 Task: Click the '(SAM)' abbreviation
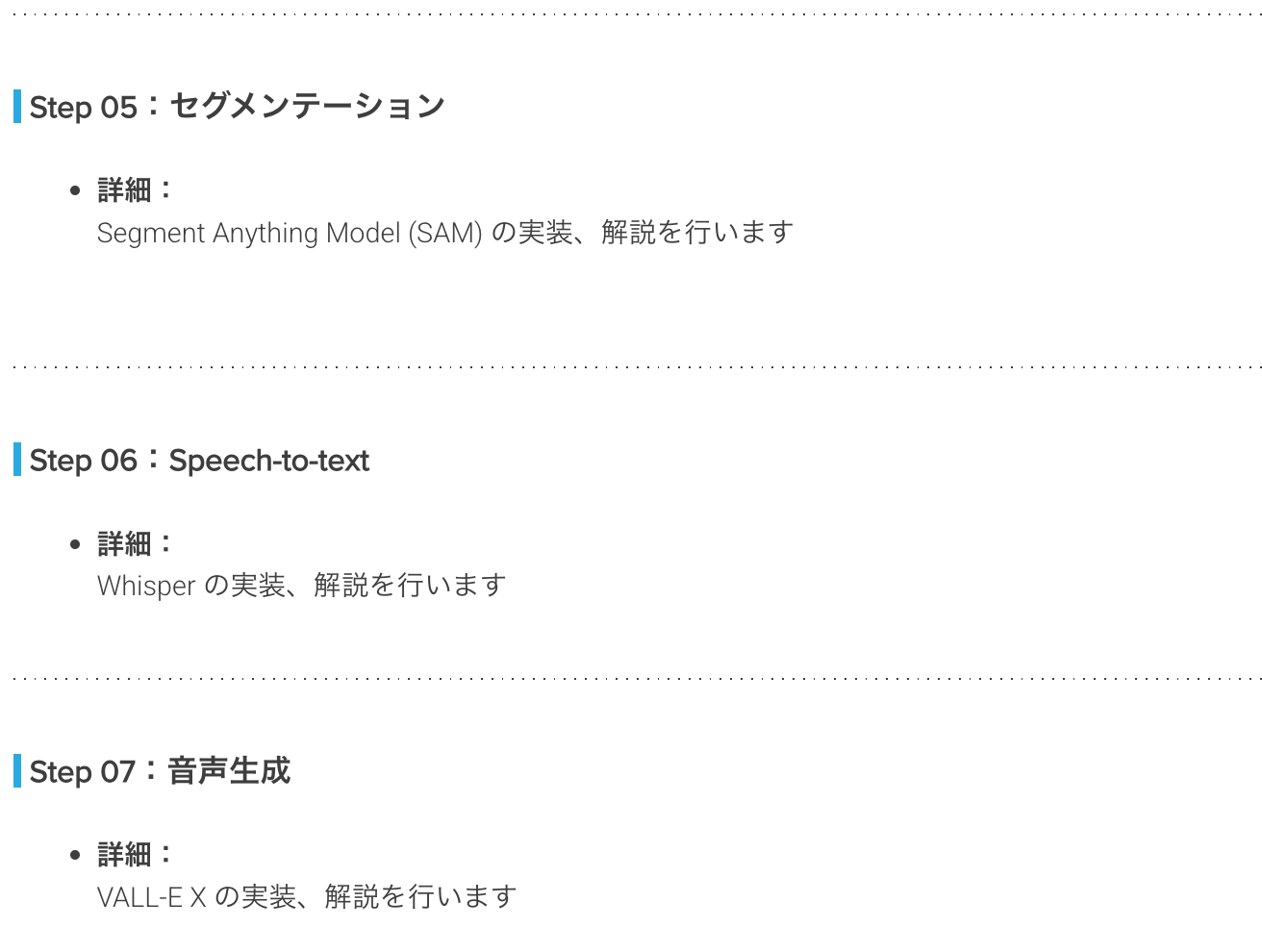pos(444,233)
